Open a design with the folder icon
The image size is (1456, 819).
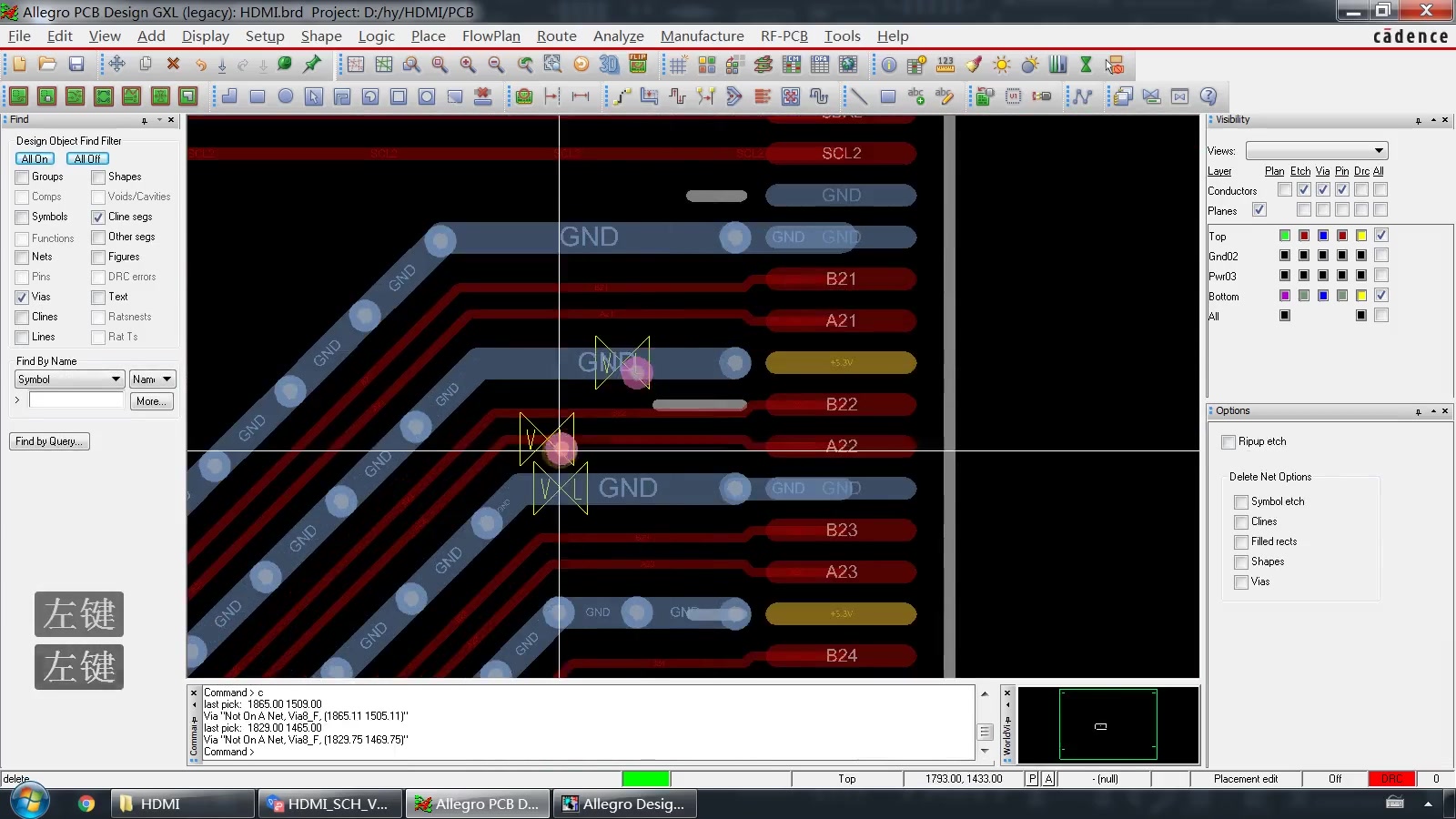(47, 65)
